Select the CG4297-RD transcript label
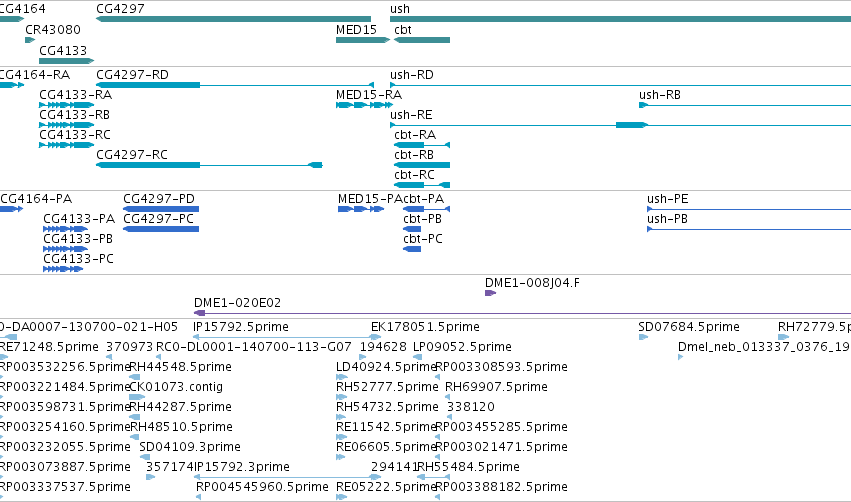The image size is (851, 502). pyautogui.click(x=132, y=75)
